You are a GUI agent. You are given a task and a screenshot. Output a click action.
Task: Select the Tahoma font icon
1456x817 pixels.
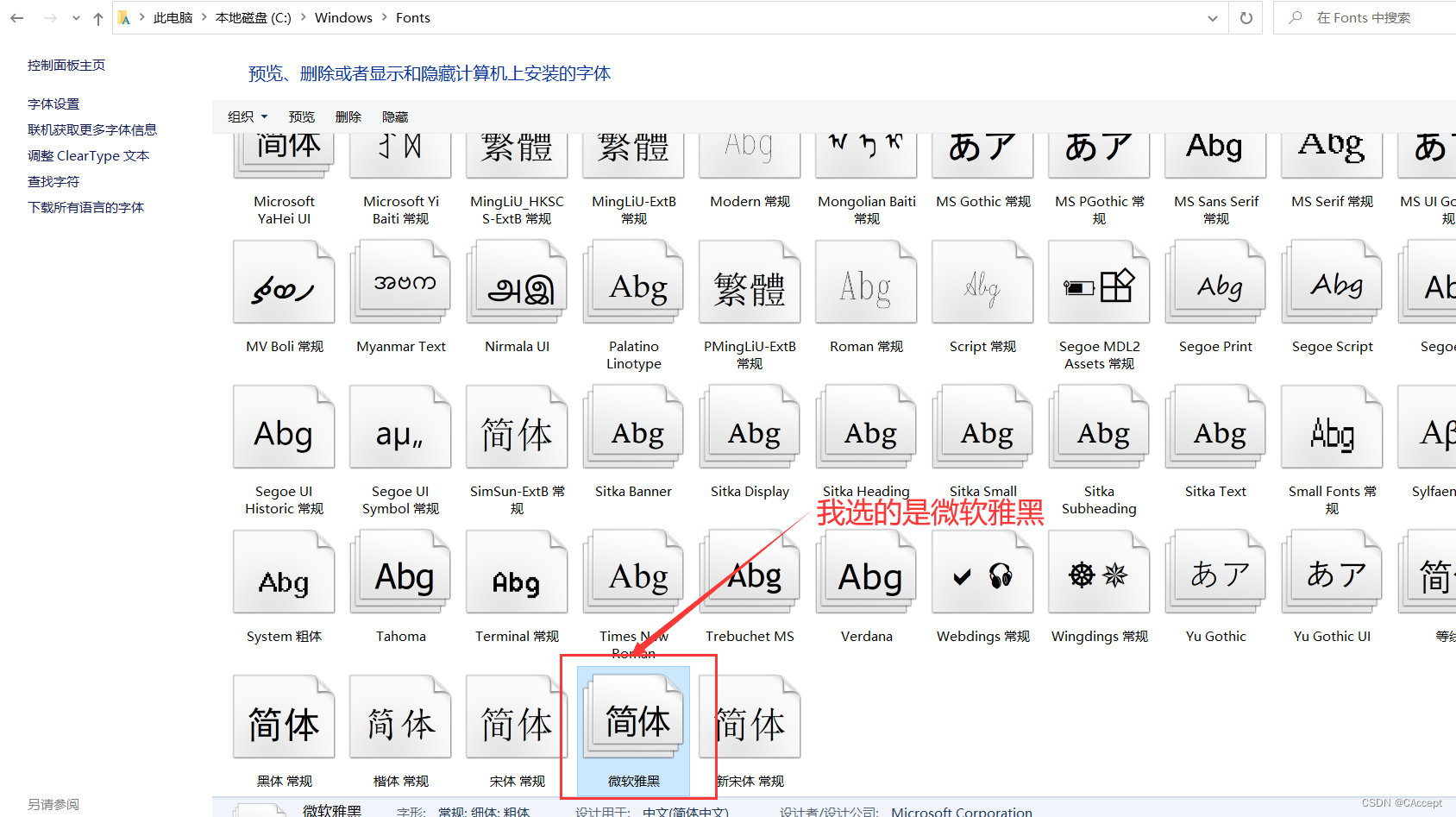(x=400, y=572)
